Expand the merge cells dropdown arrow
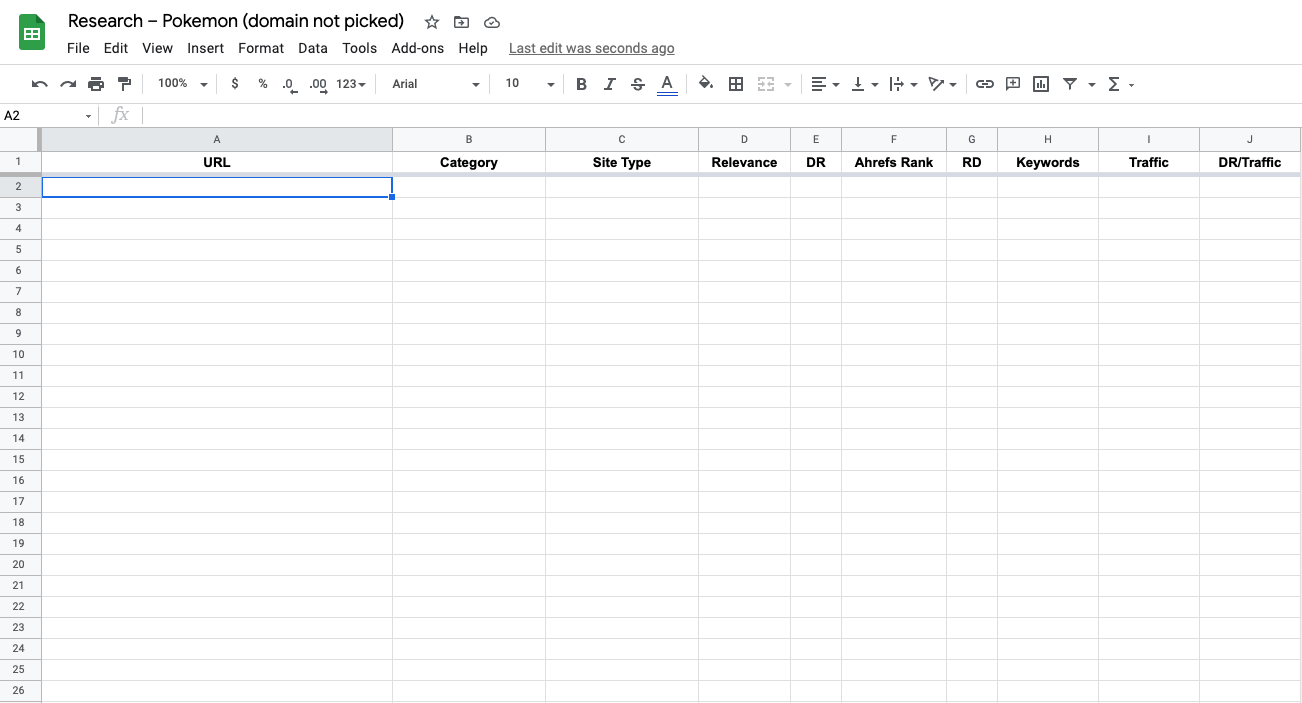This screenshot has height=703, width=1302. coord(788,85)
